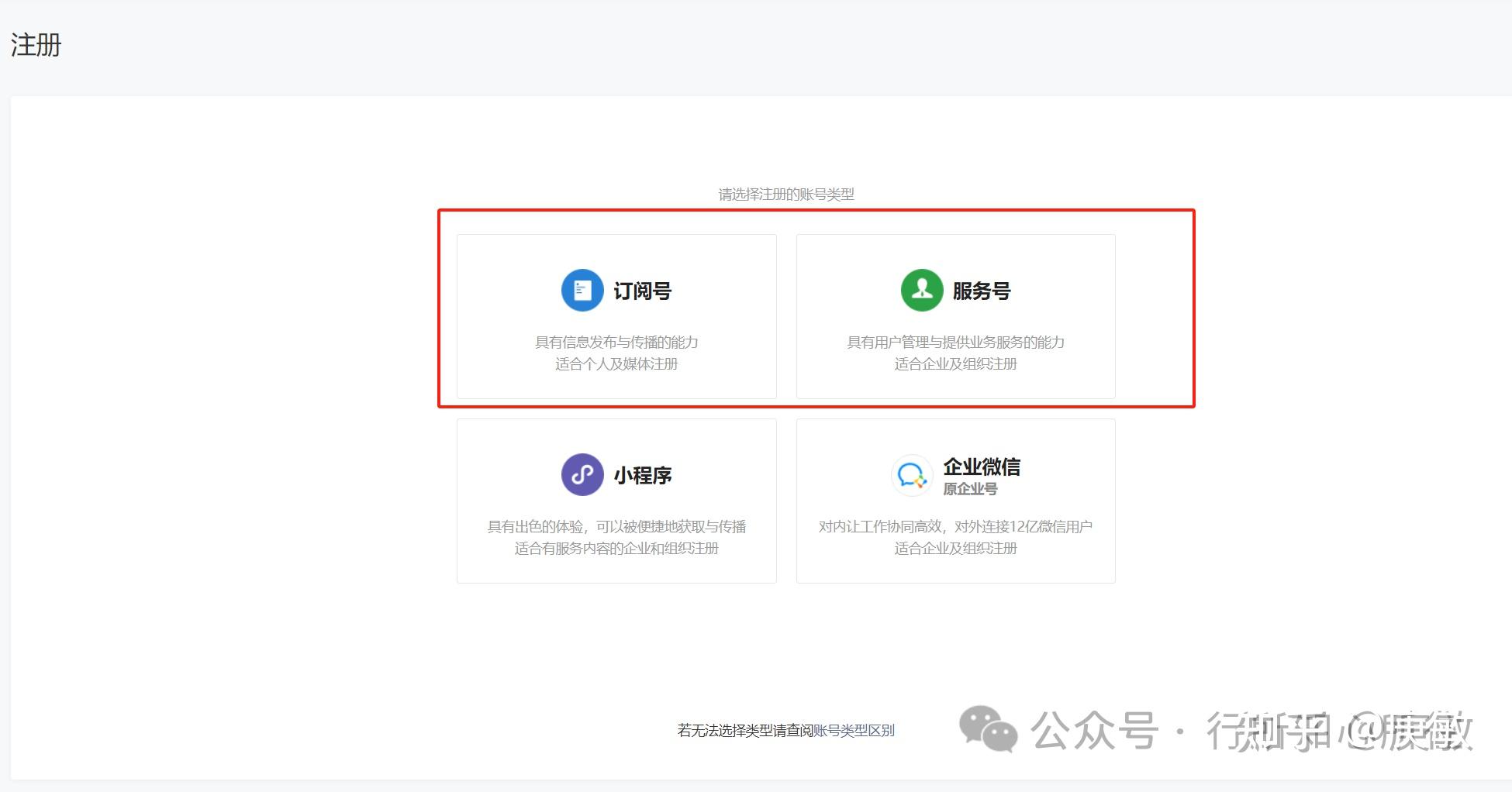Click 对外连接12亿微信用户 description text
1512x792 pixels.
[1024, 527]
